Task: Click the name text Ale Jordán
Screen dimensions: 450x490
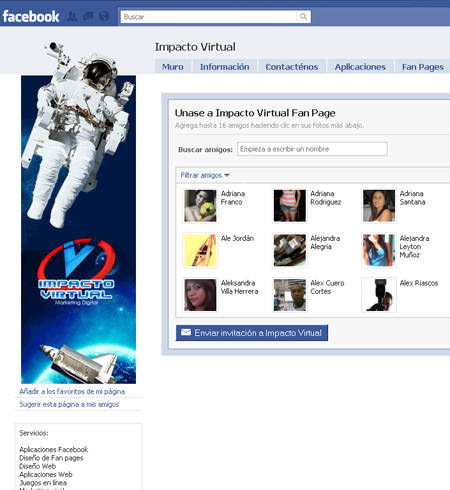Action: pos(237,238)
